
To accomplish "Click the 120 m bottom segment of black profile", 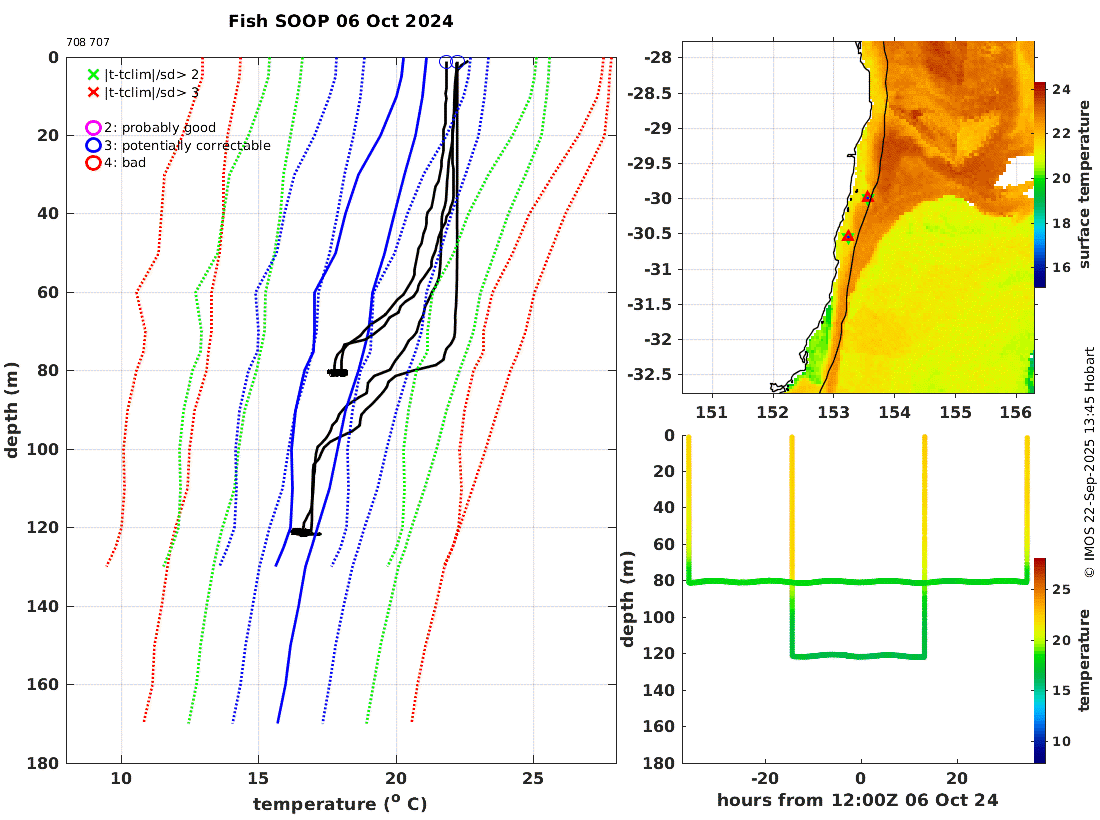I will 305,533.
